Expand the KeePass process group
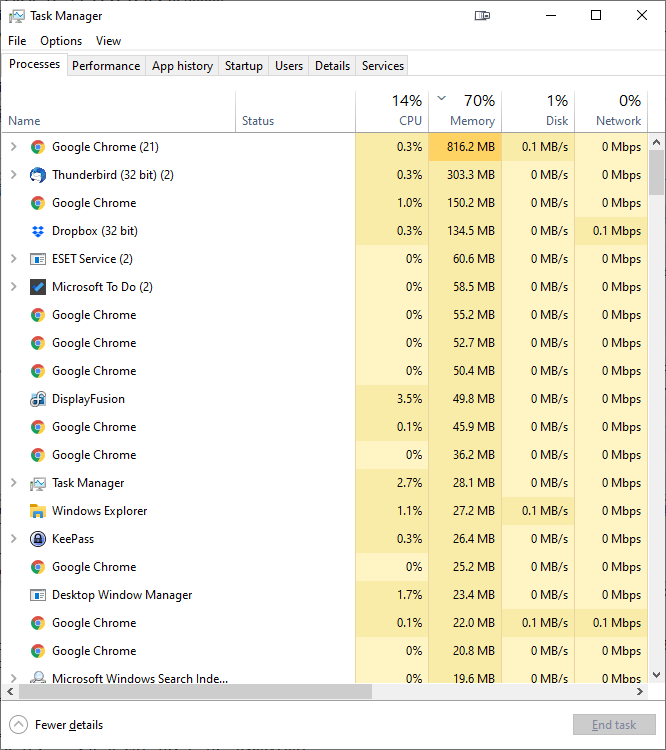This screenshot has width=666, height=750. pyautogui.click(x=14, y=539)
